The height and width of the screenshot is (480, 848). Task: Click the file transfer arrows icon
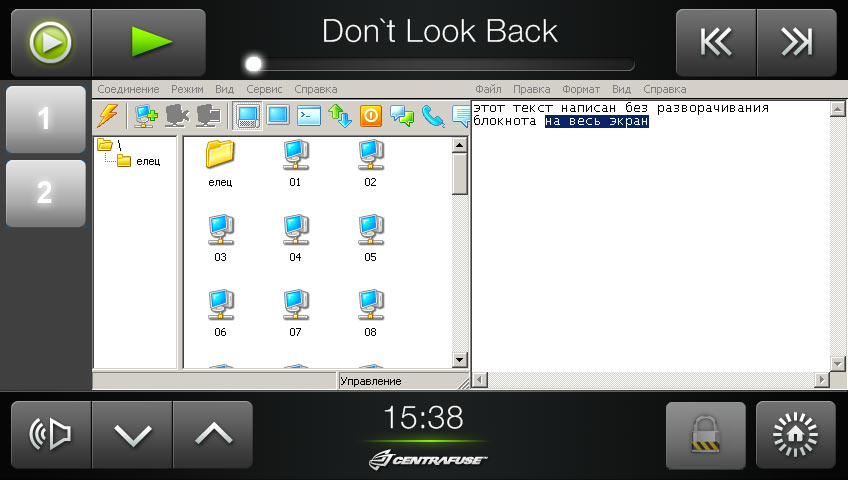point(340,116)
